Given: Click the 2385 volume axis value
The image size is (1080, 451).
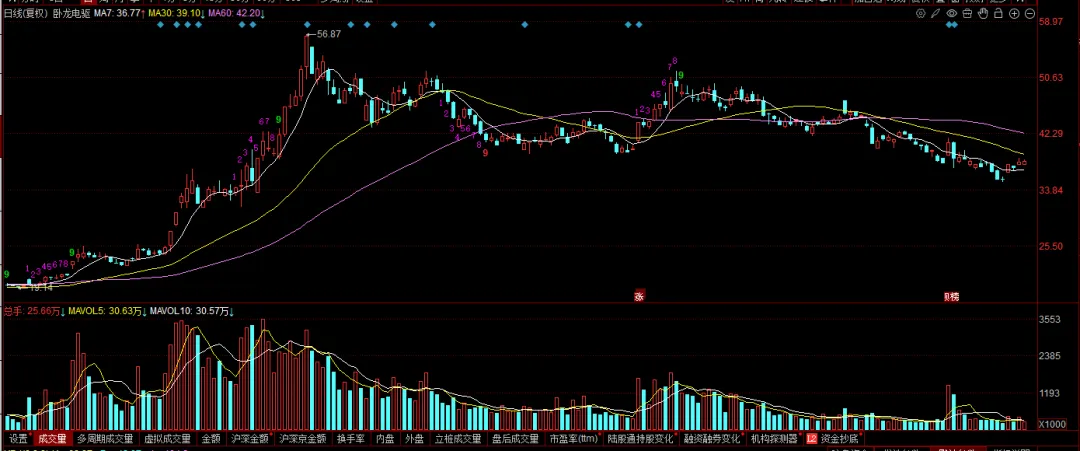Looking at the screenshot, I should pyautogui.click(x=1050, y=357).
